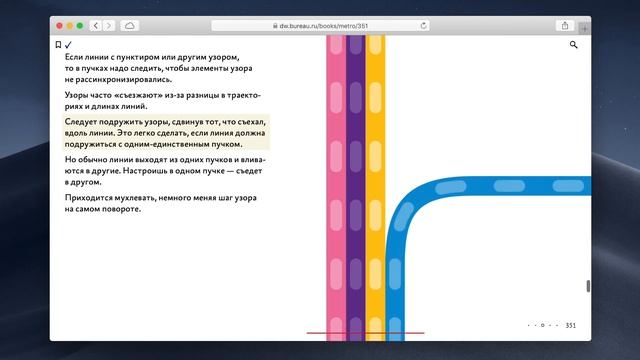
Task: Go back with Safari's back arrow
Action: (96, 26)
